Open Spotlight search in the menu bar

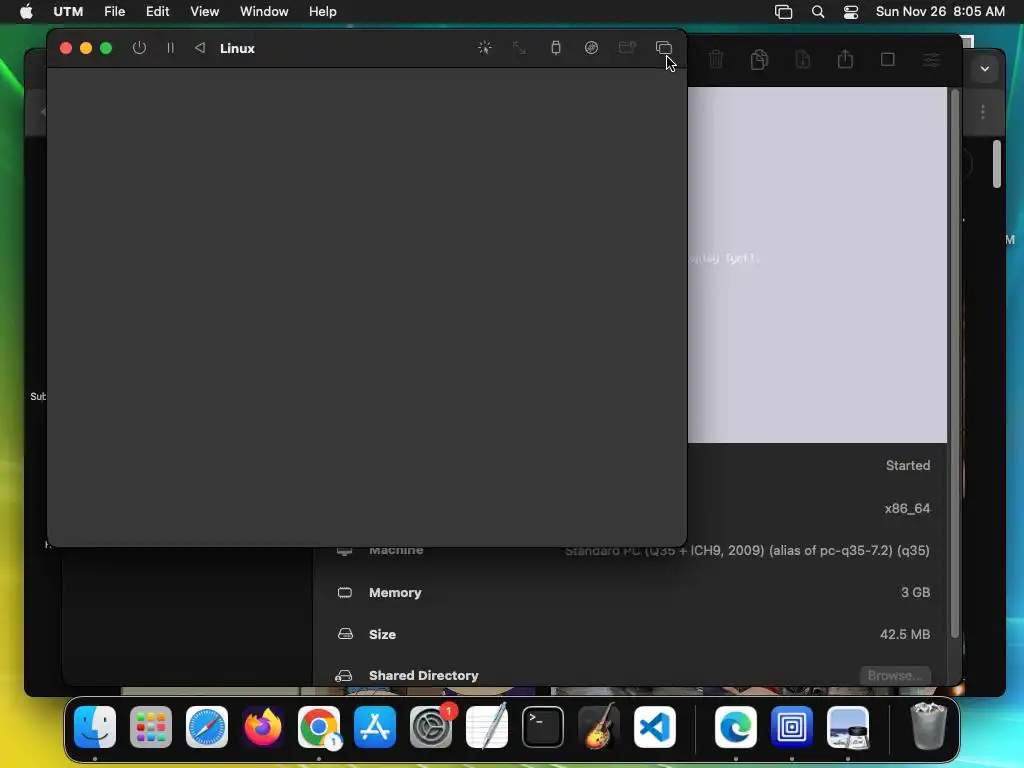point(818,12)
